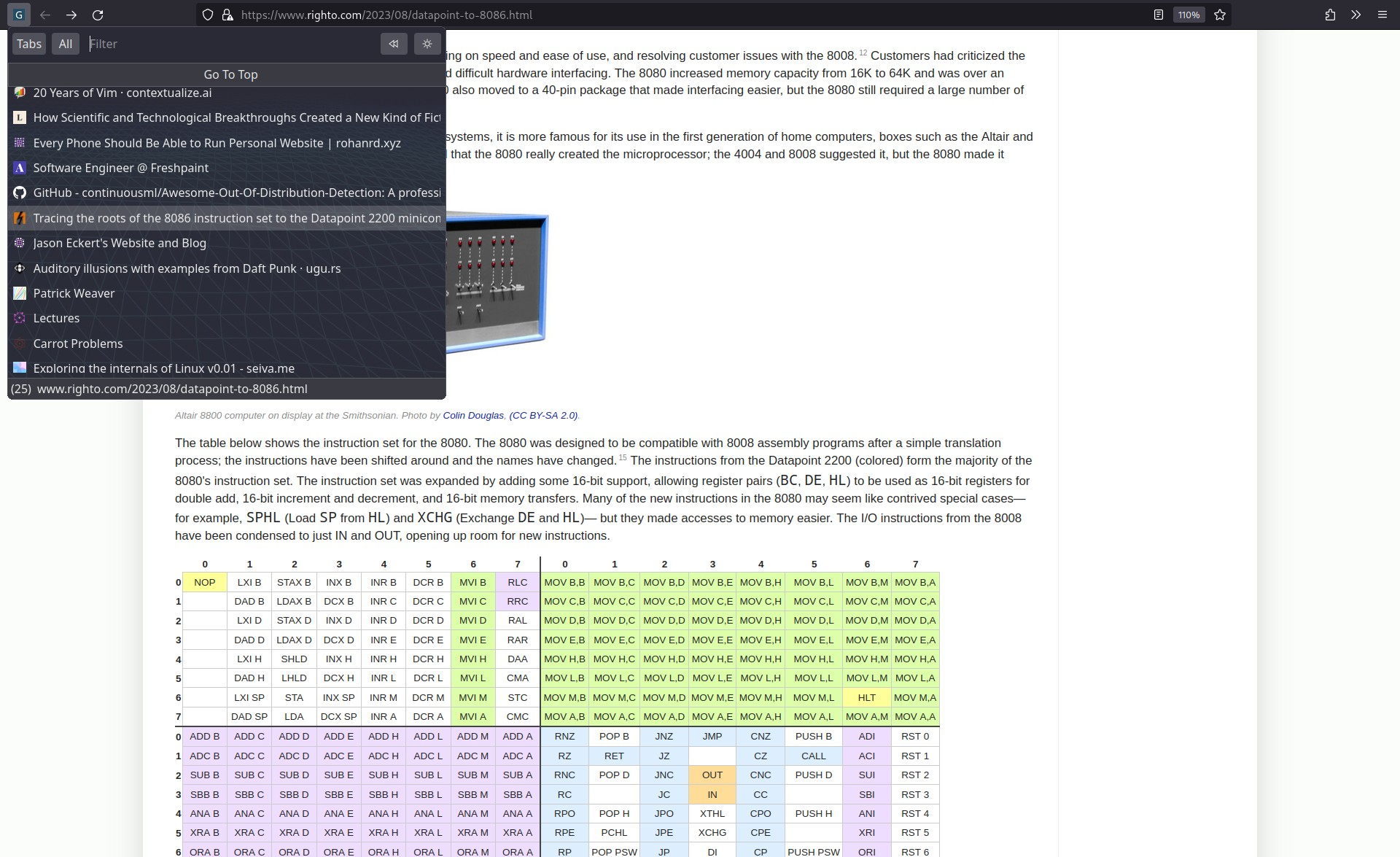This screenshot has height=857, width=1400.
Task: Select the Tabs button in popup
Action: 29,44
